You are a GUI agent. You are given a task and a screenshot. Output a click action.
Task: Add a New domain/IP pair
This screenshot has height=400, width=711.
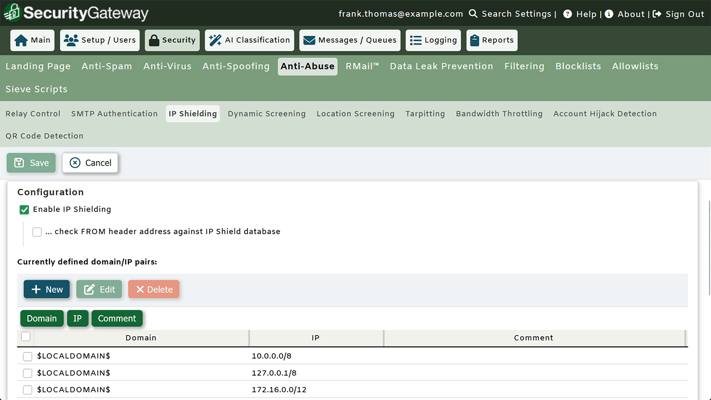pyautogui.click(x=47, y=289)
